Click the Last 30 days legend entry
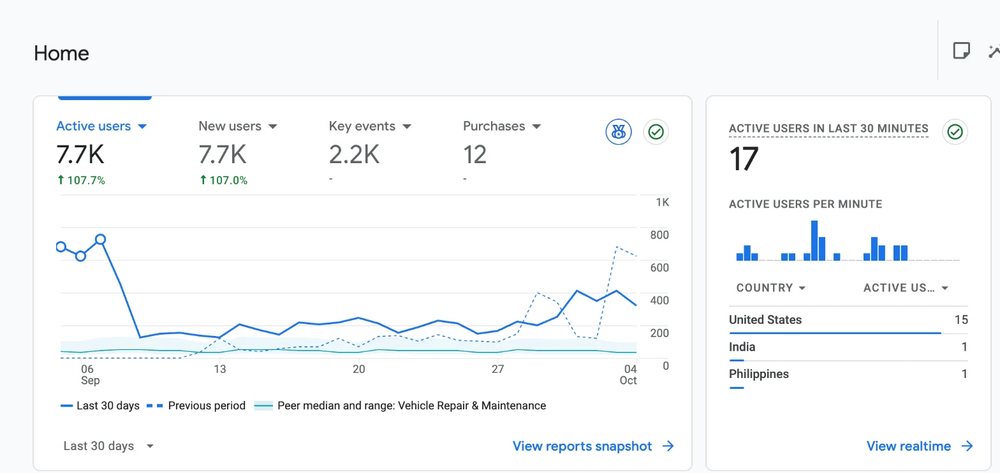Screen dimensions: 1000x473 (x=100, y=406)
